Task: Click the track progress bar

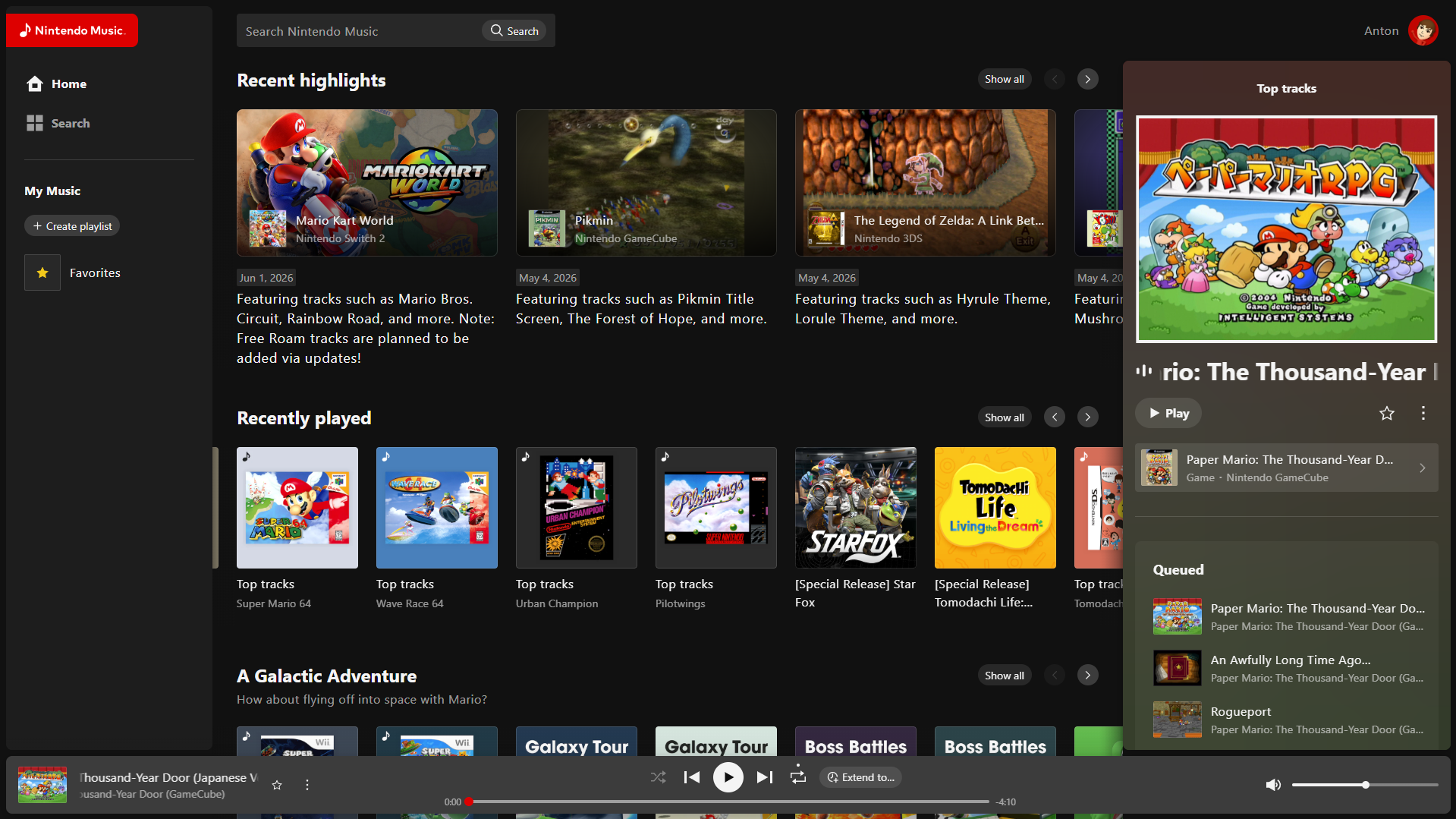Action: [728, 802]
